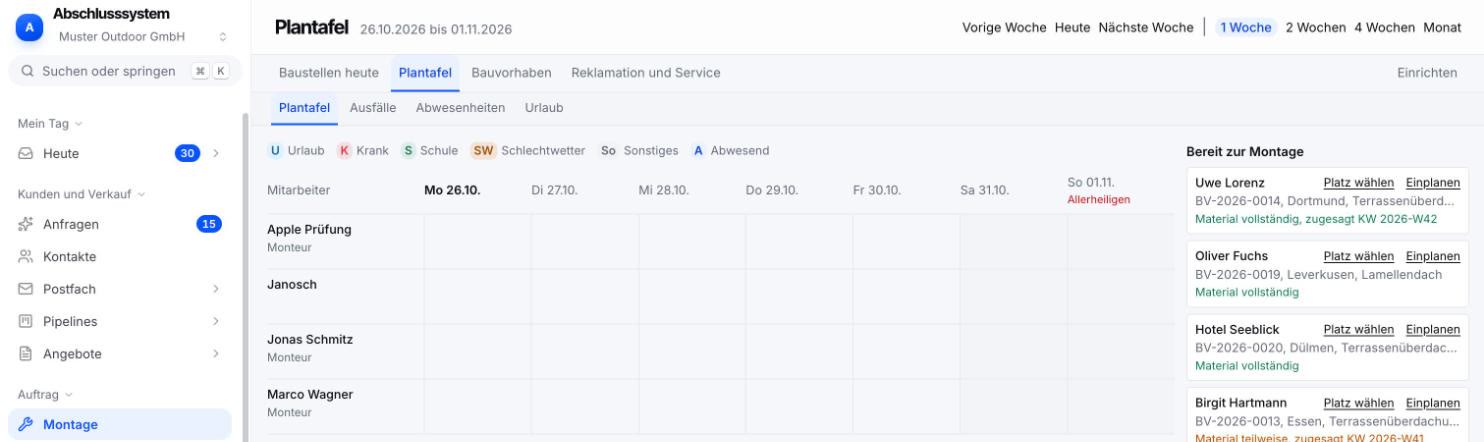The height and width of the screenshot is (442, 1484).
Task: Open Kontakte in the sidebar
Action: coord(120,256)
